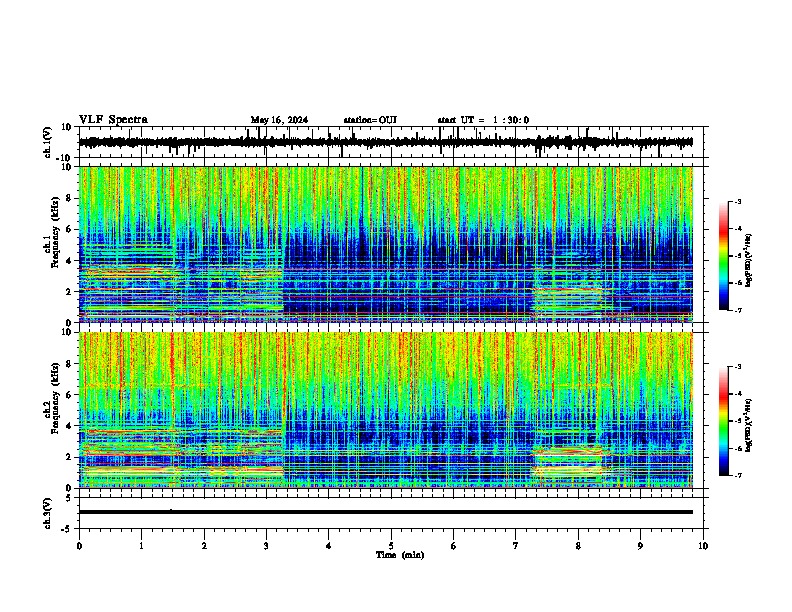This screenshot has height=612, width=792.
Task: Click the "ch.1(V)" waveform axis label
Action: pyautogui.click(x=47, y=142)
